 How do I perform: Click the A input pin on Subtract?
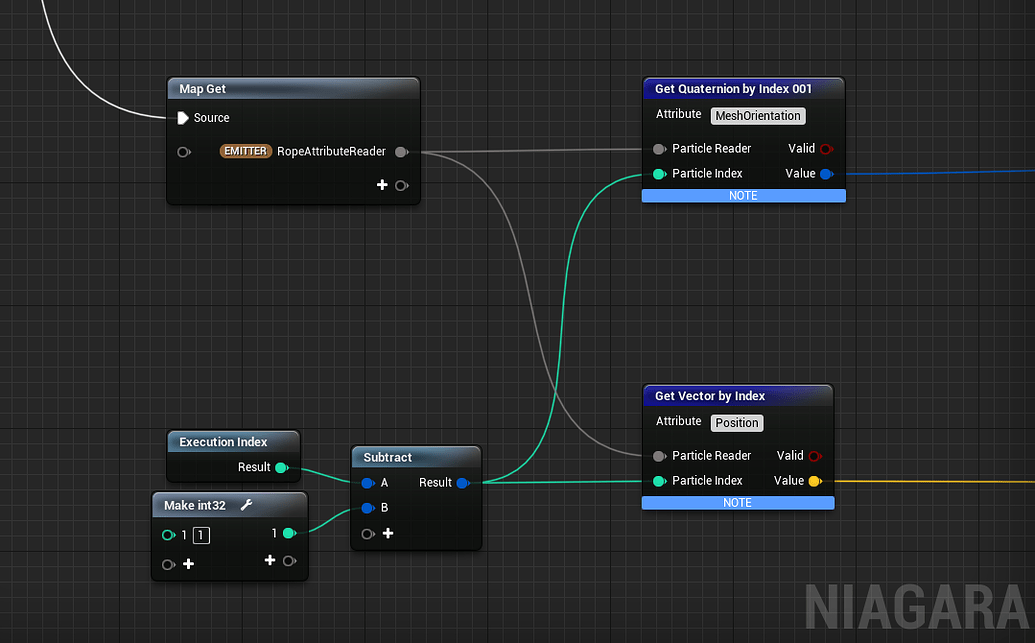(x=368, y=482)
